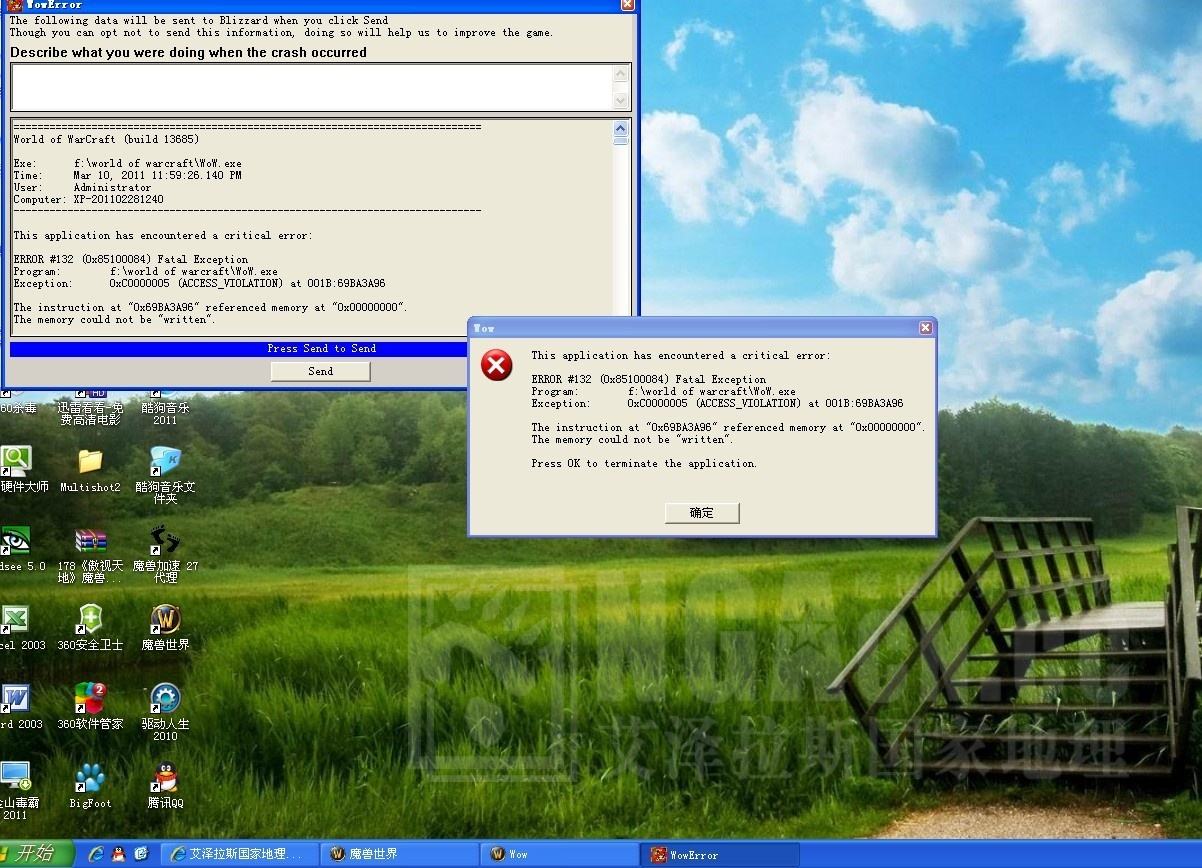This screenshot has width=1202, height=868.
Task: Open 酷狗音乐文件夹 desktop shortcut
Action: click(165, 475)
